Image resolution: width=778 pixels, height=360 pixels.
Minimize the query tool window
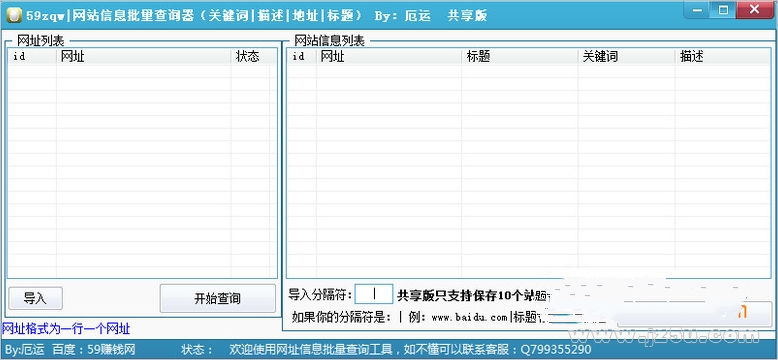click(x=697, y=9)
